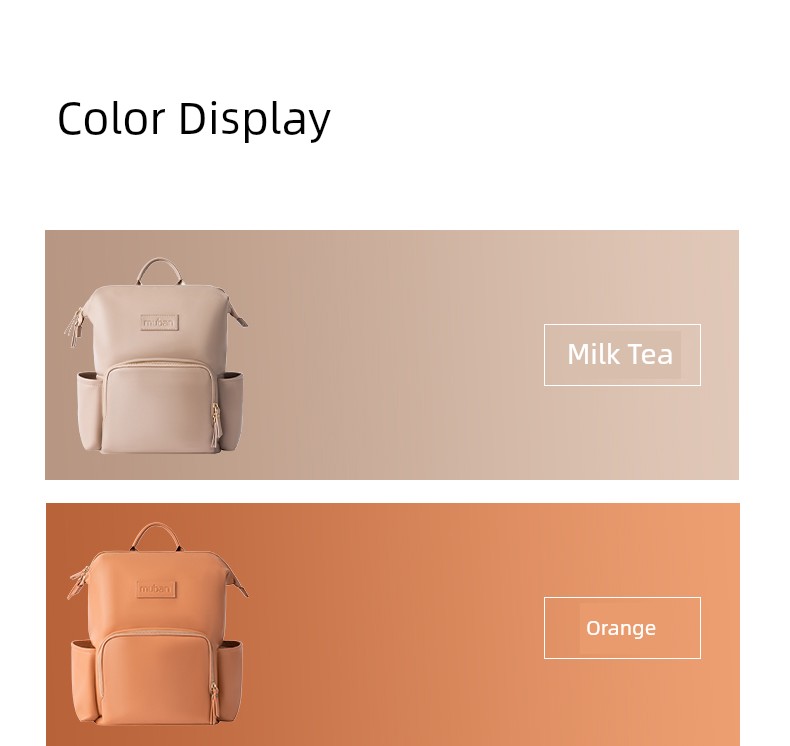Click the front zipper tassel on beige backpack

(215, 426)
